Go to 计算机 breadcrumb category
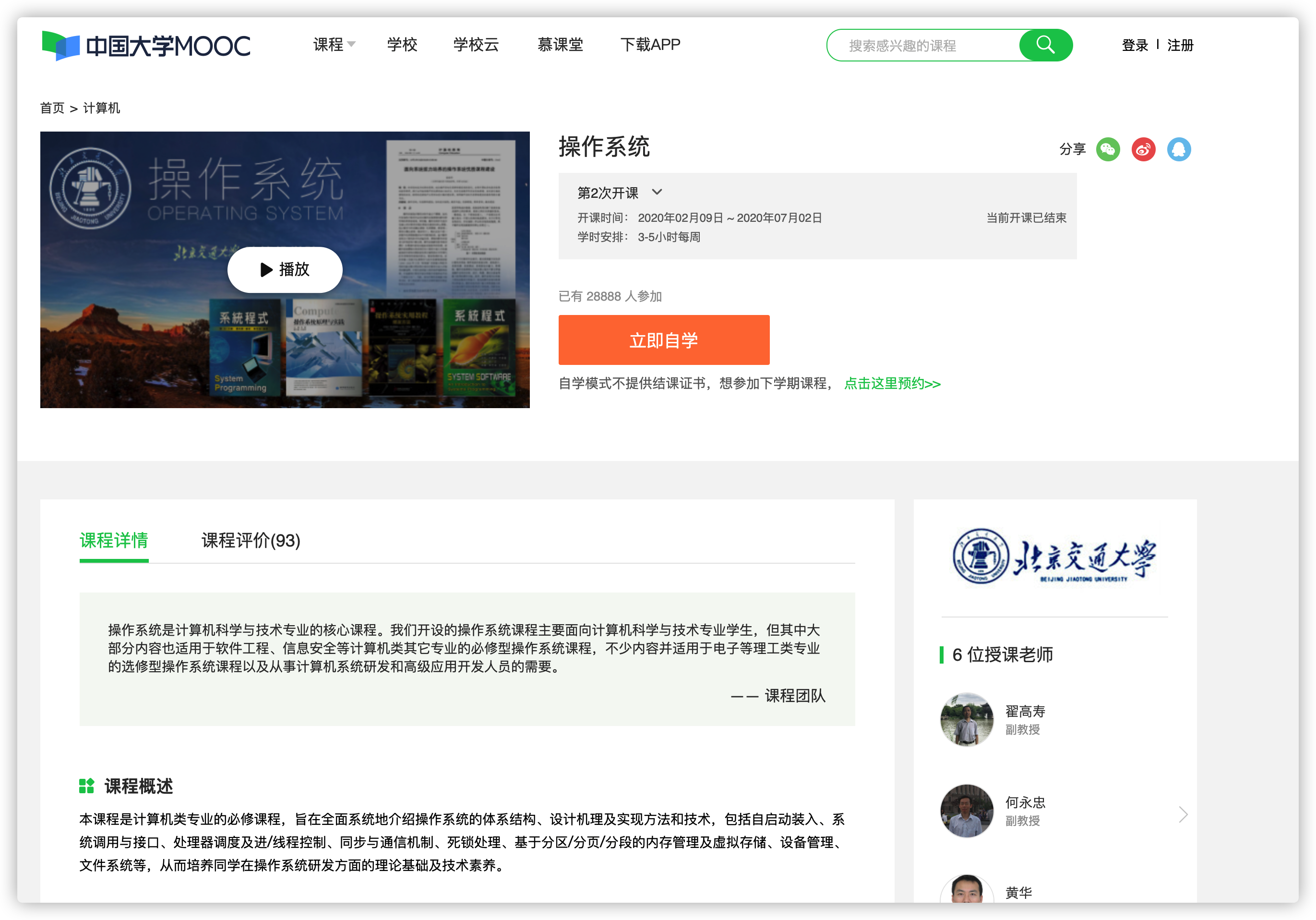The width and height of the screenshot is (1316, 920). point(101,108)
